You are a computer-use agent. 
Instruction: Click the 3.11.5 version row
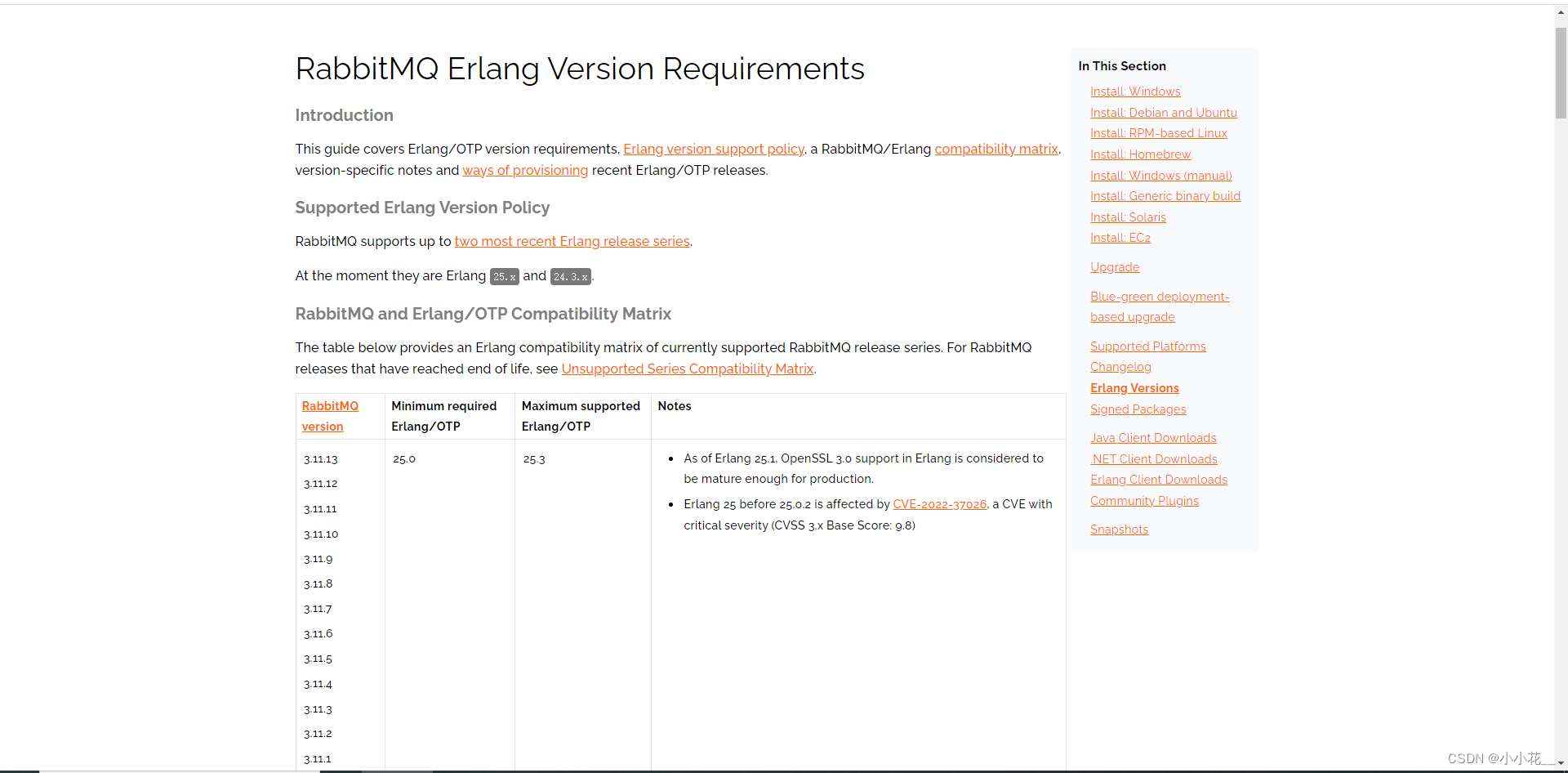tap(318, 659)
